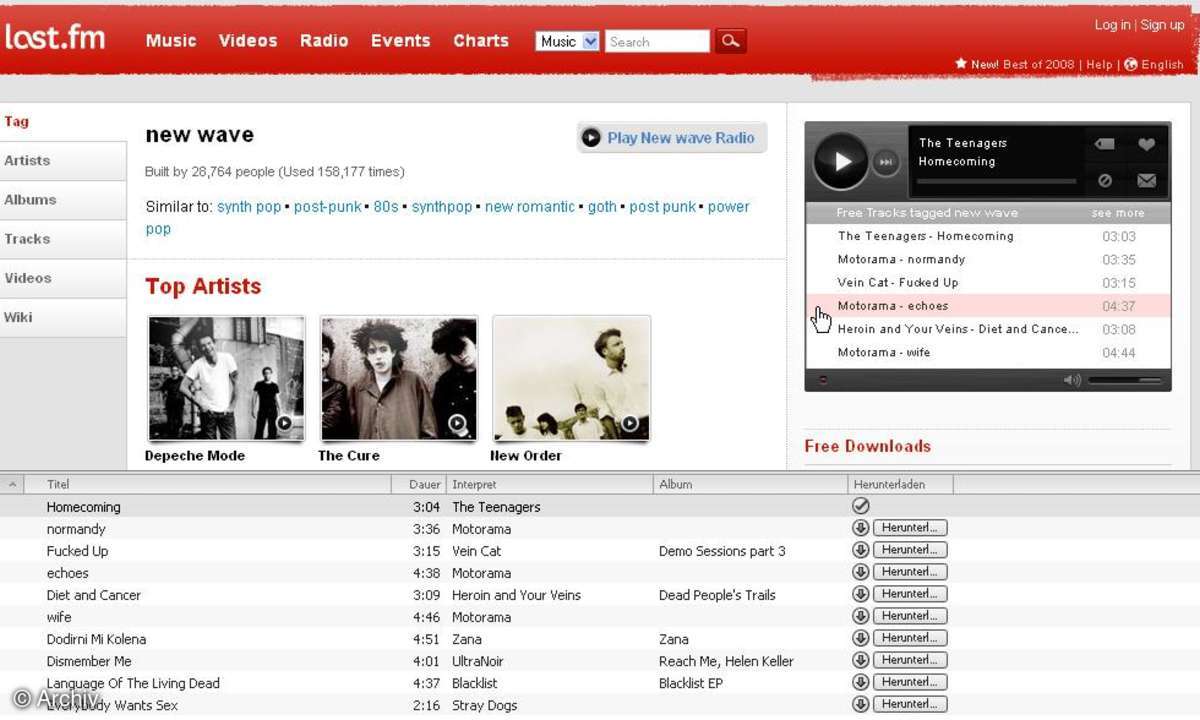Click the play icon on Depeche Mode thumbnail
The height and width of the screenshot is (720, 1200).
[284, 423]
